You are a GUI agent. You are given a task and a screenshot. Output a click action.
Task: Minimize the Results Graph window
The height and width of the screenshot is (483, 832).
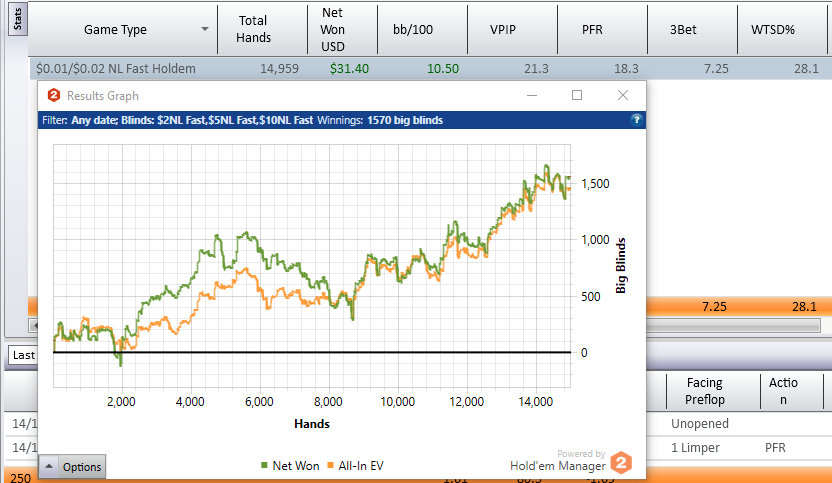pyautogui.click(x=532, y=96)
